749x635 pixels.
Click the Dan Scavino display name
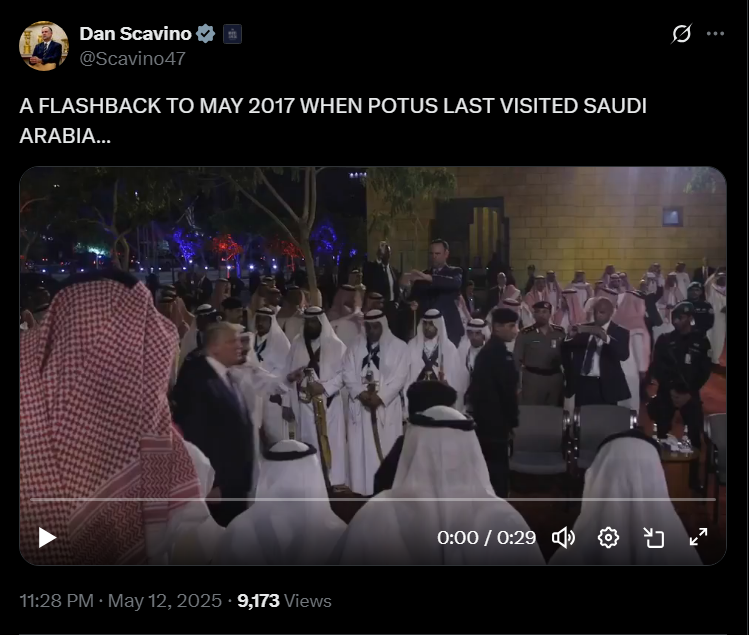tap(136, 34)
